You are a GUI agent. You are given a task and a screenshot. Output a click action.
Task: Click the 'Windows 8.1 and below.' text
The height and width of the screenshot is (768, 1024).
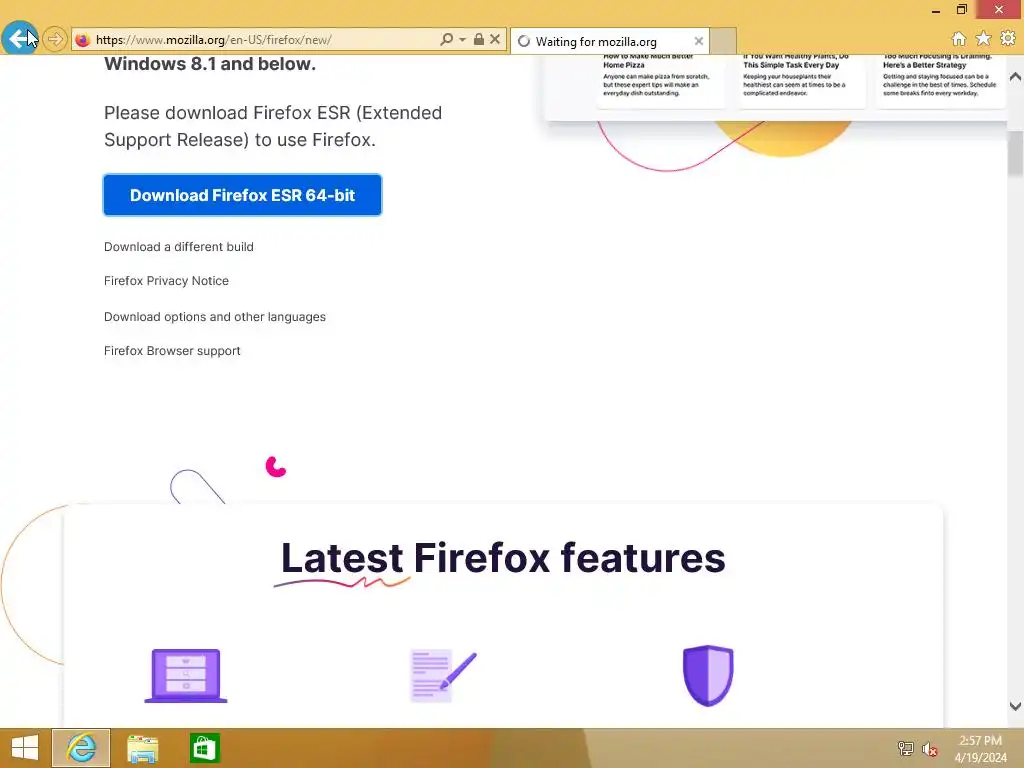(210, 64)
